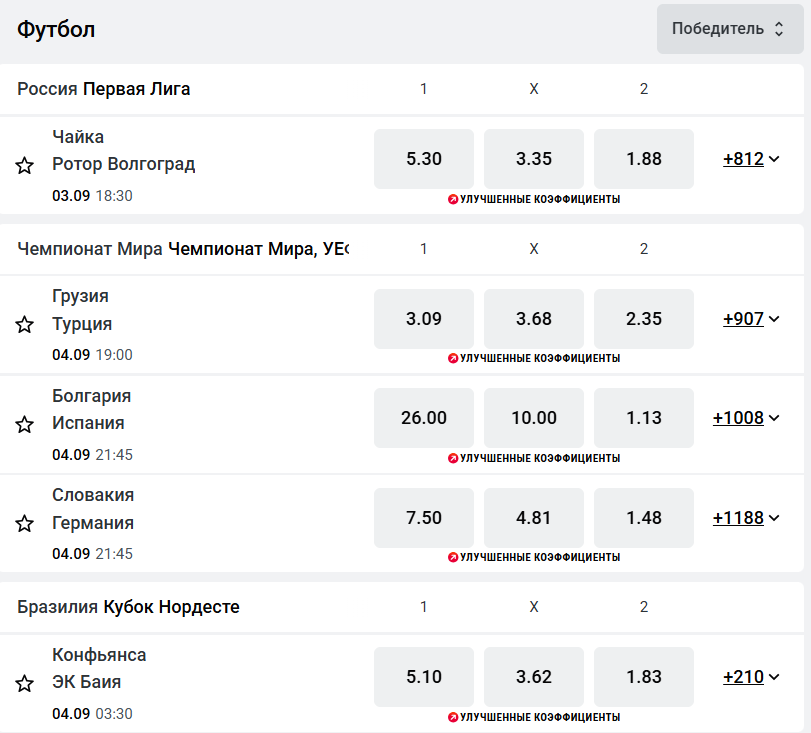Image resolution: width=811 pixels, height=733 pixels.
Task: Open Чемпионат Мира league heading
Action: click(183, 249)
